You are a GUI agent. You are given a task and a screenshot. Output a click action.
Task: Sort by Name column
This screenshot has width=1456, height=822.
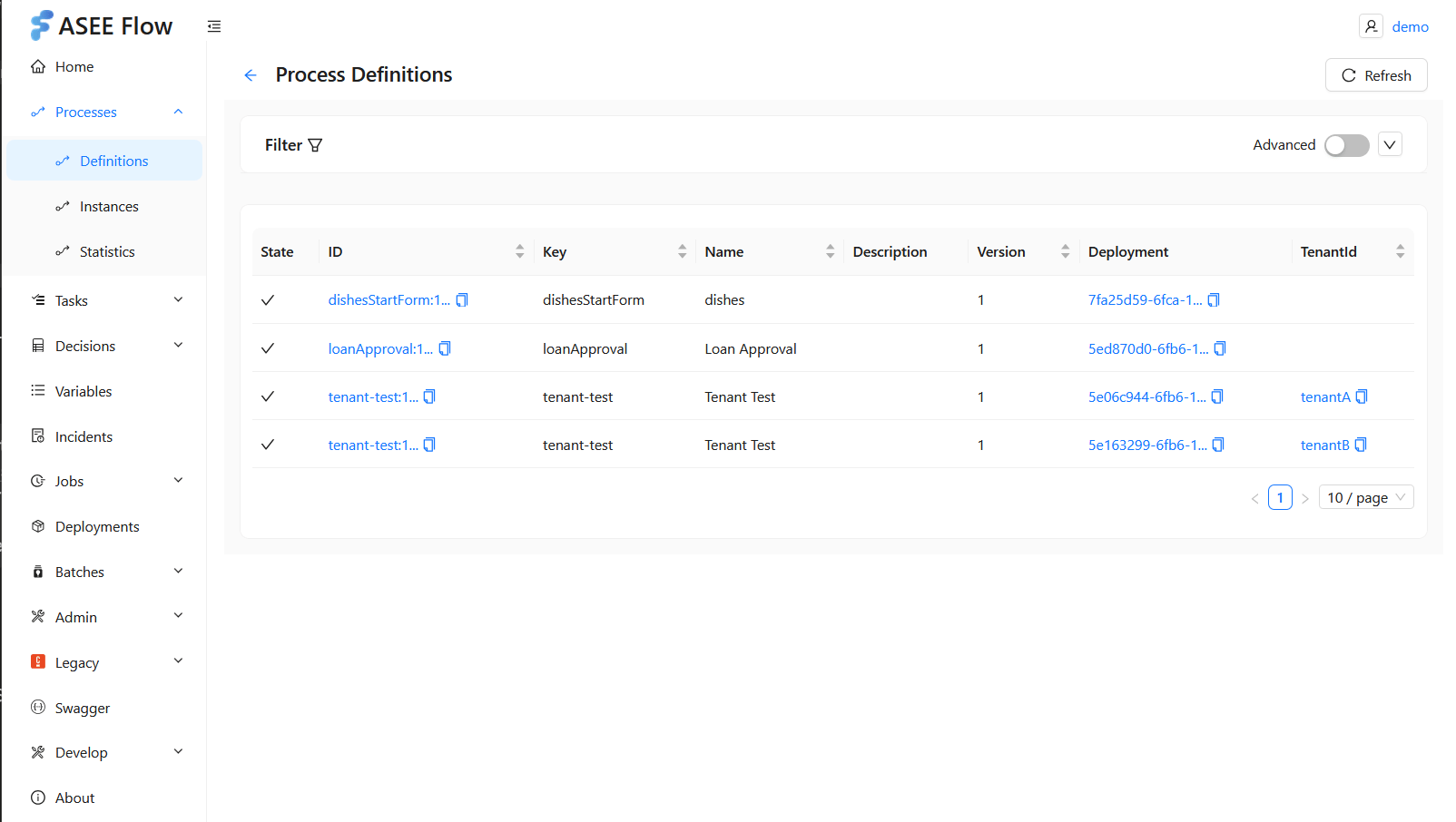coord(830,251)
